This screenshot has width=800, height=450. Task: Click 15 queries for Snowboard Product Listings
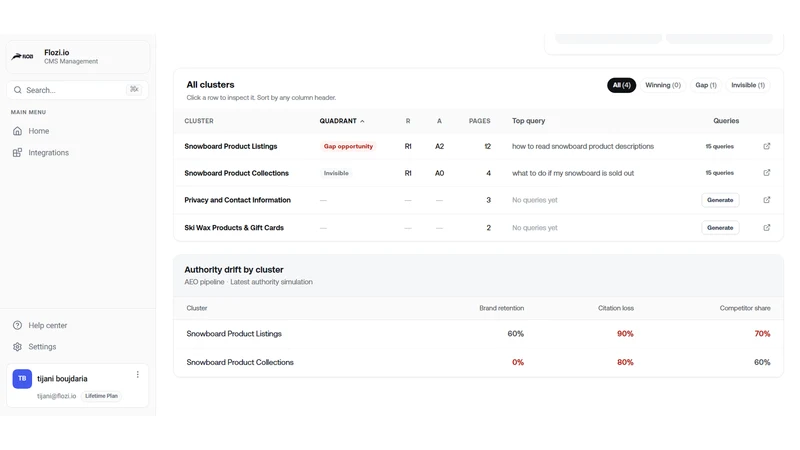(x=719, y=146)
